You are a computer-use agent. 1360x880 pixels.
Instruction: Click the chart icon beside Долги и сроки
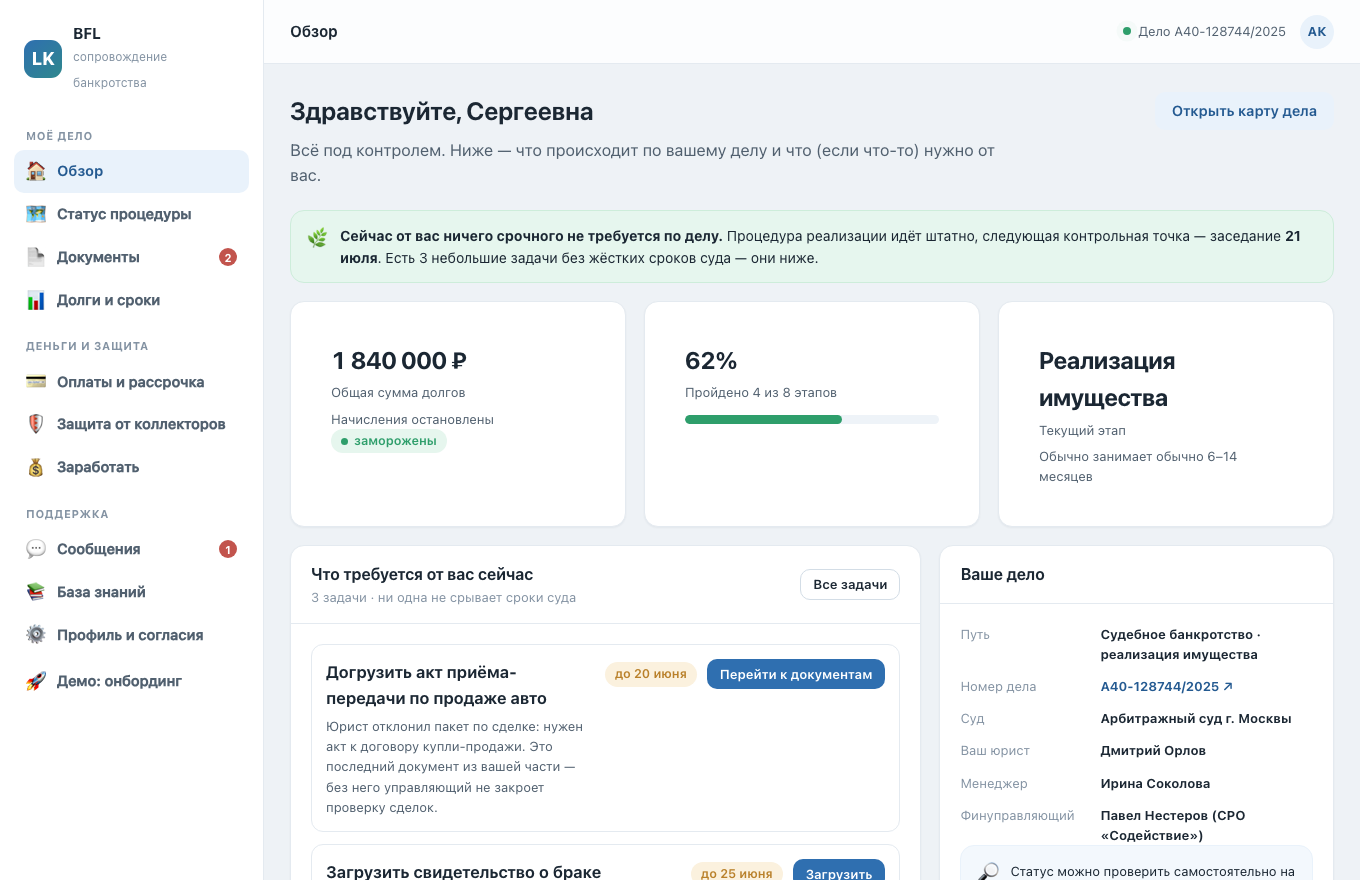point(36,300)
